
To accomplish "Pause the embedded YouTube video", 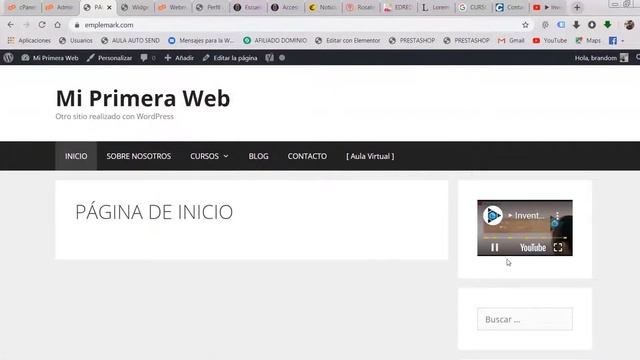I will pyautogui.click(x=495, y=247).
